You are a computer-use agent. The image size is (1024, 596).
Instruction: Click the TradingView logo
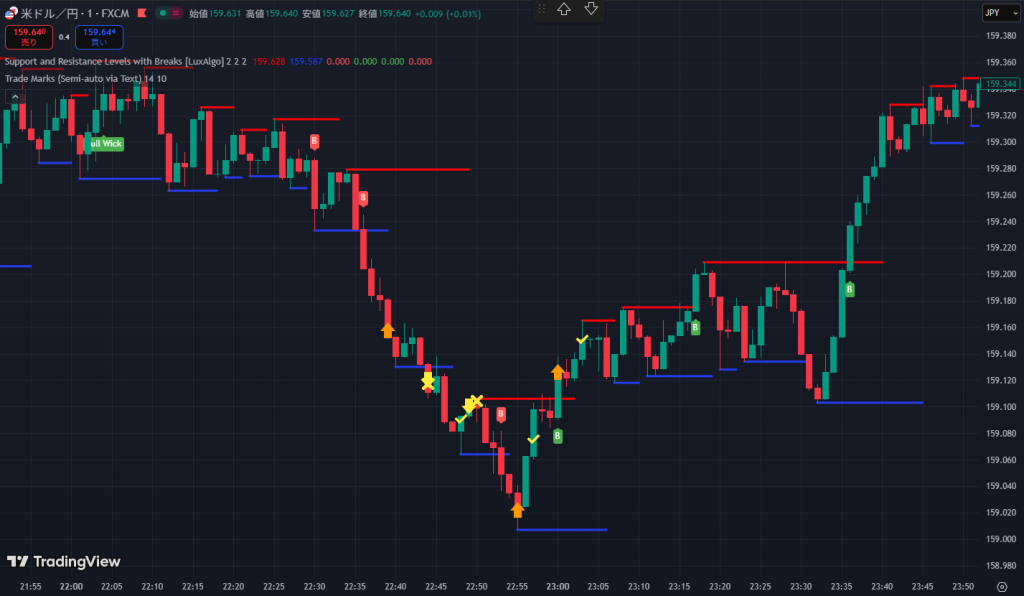pyautogui.click(x=63, y=562)
